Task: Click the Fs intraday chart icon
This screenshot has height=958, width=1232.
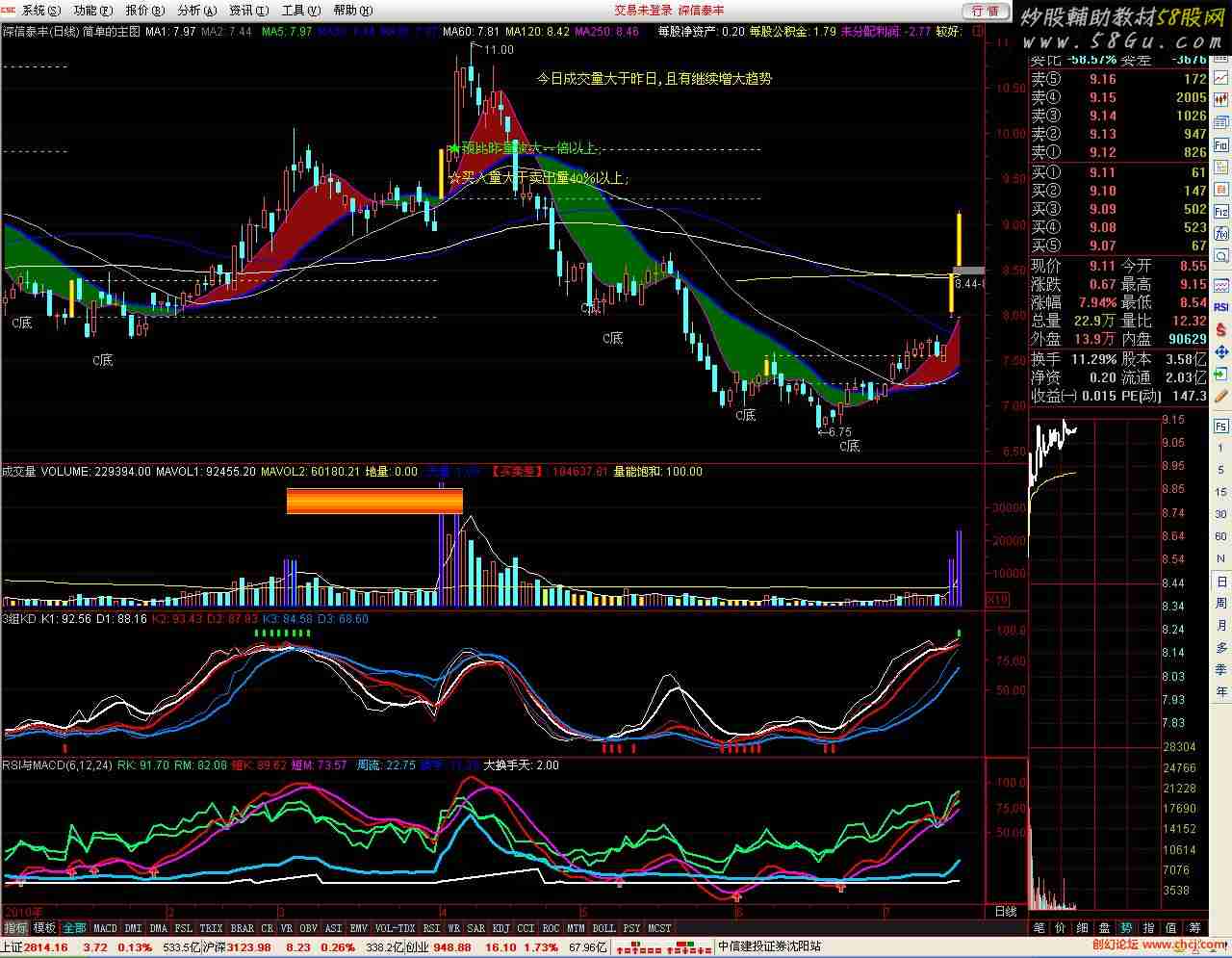Action: [x=1220, y=426]
